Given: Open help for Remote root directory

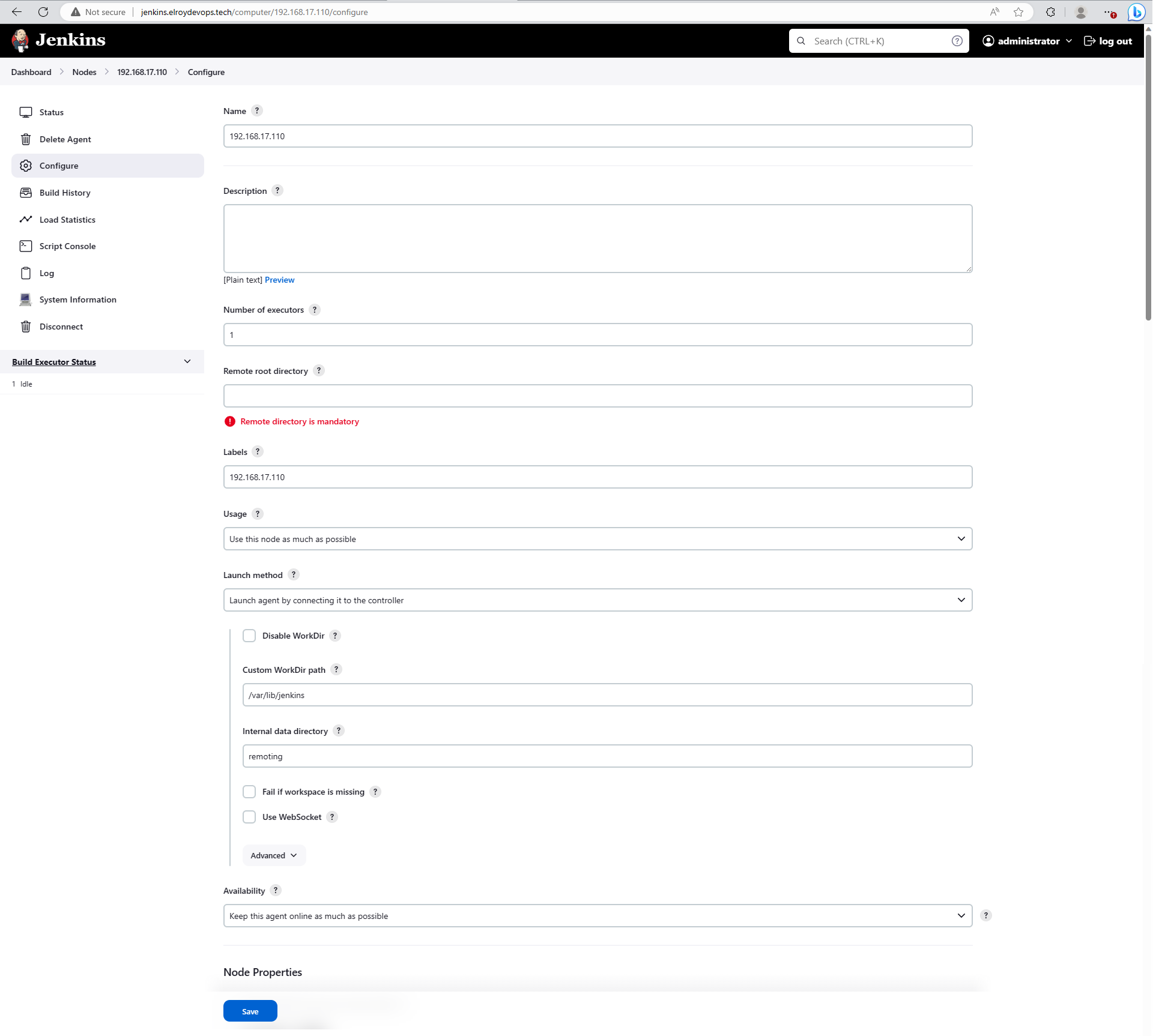Looking at the screenshot, I should [x=319, y=370].
